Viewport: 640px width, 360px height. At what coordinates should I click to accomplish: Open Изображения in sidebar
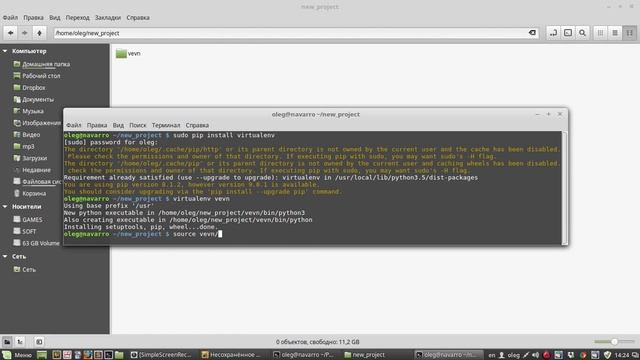pyautogui.click(x=37, y=123)
